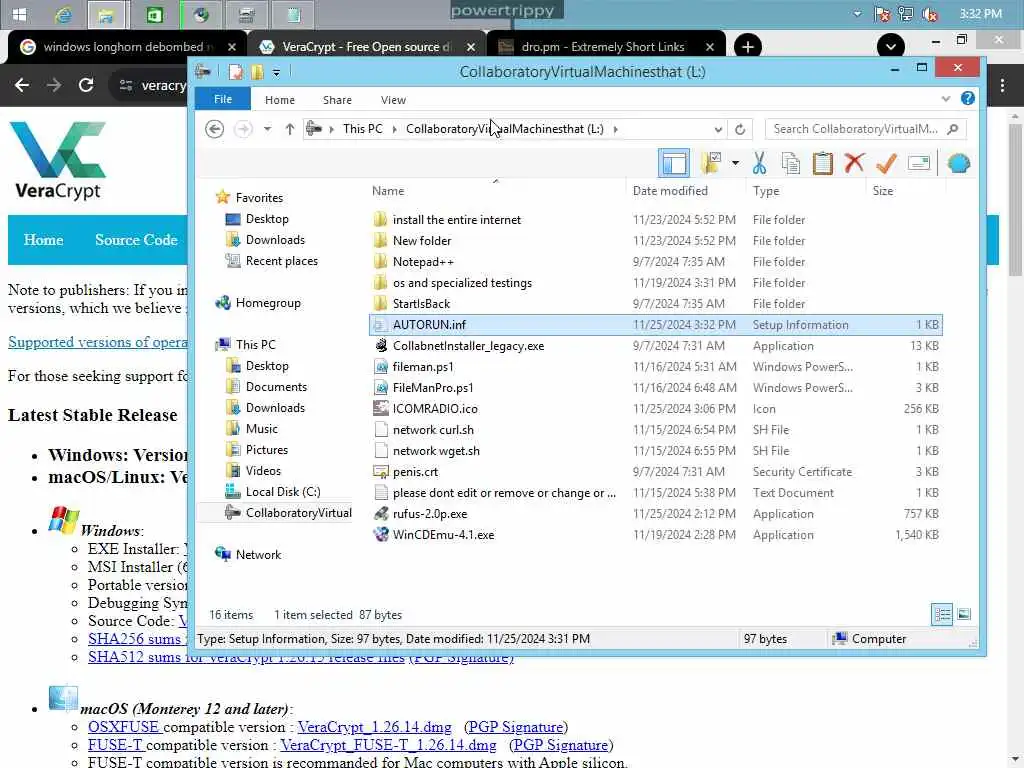Screen dimensions: 1024x768
Task: Open the Share ribbon tab
Action: (x=337, y=100)
